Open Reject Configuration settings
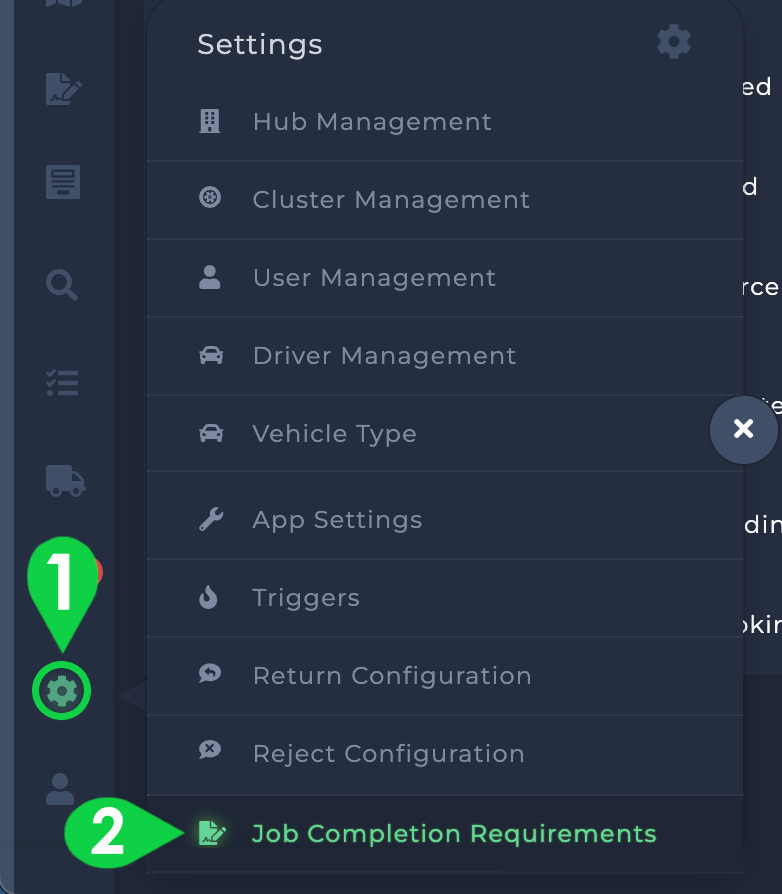782x894 pixels. pyautogui.click(x=387, y=753)
